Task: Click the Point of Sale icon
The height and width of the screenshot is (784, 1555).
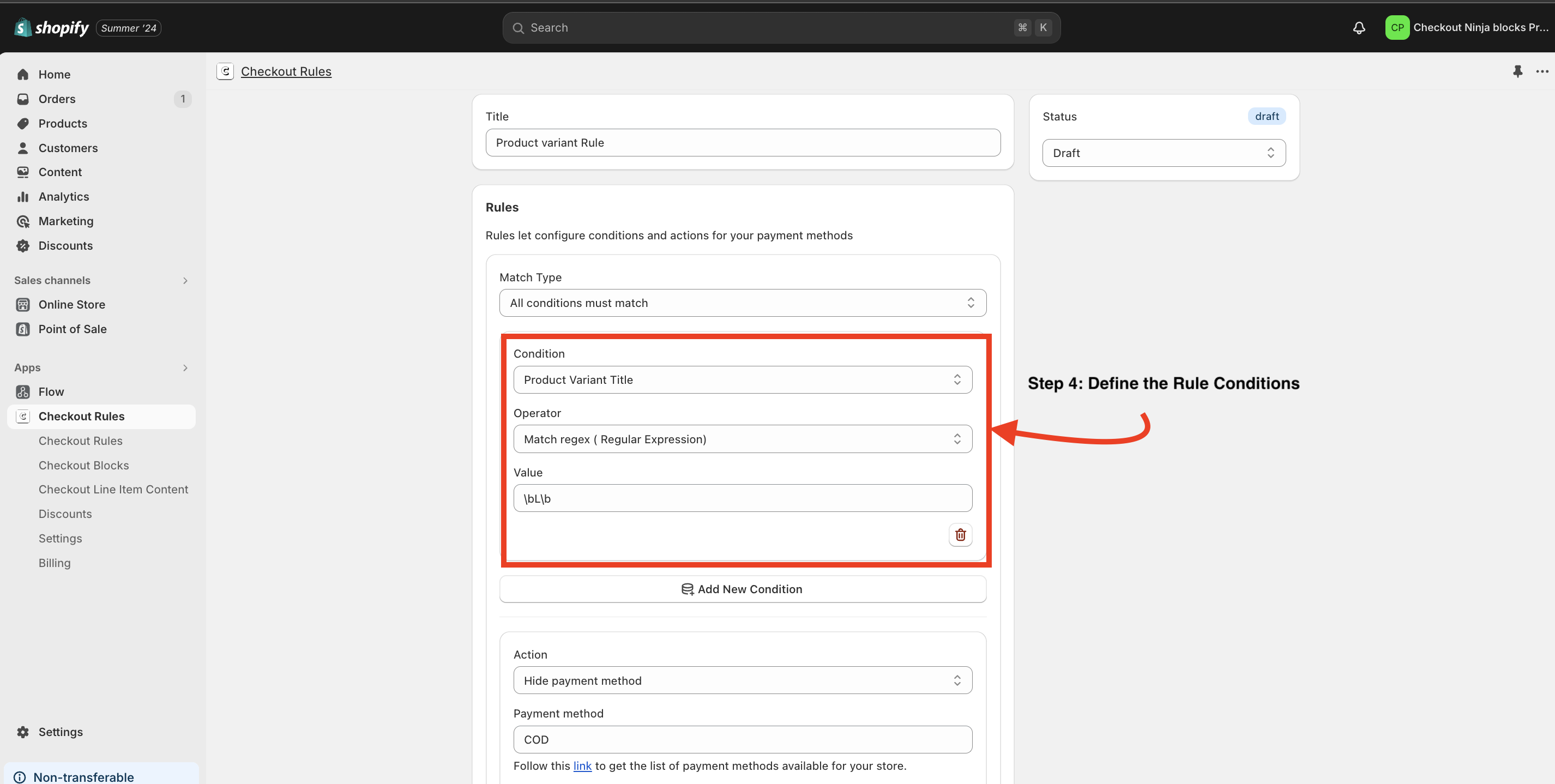Action: 23,329
